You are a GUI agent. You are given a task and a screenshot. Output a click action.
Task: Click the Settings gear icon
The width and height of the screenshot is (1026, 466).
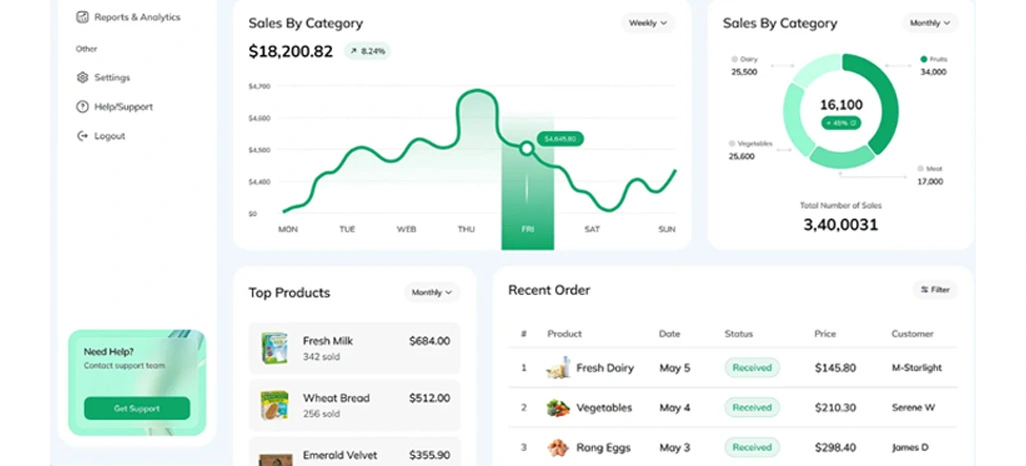(x=82, y=77)
